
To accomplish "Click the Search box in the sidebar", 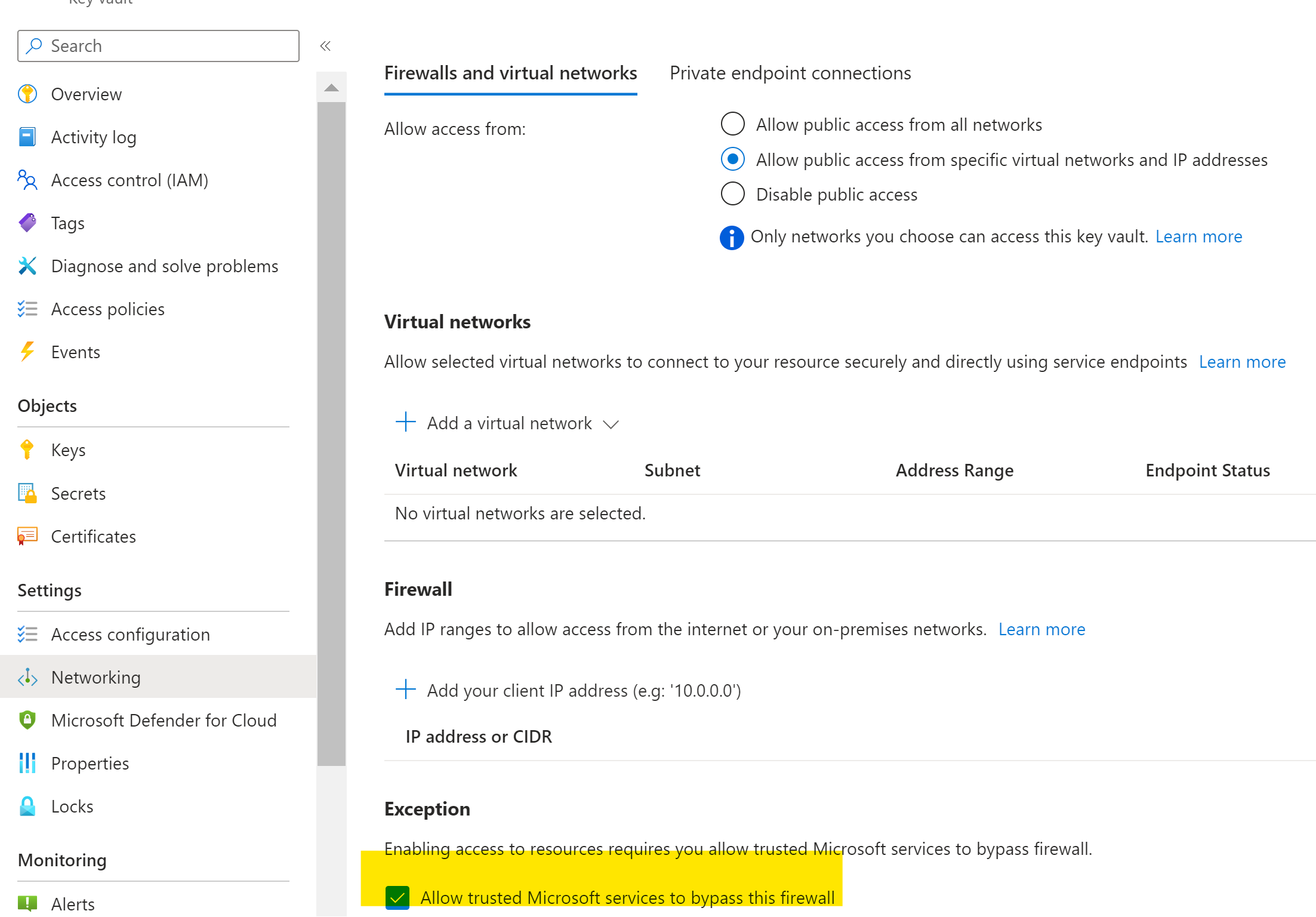I will (x=158, y=45).
